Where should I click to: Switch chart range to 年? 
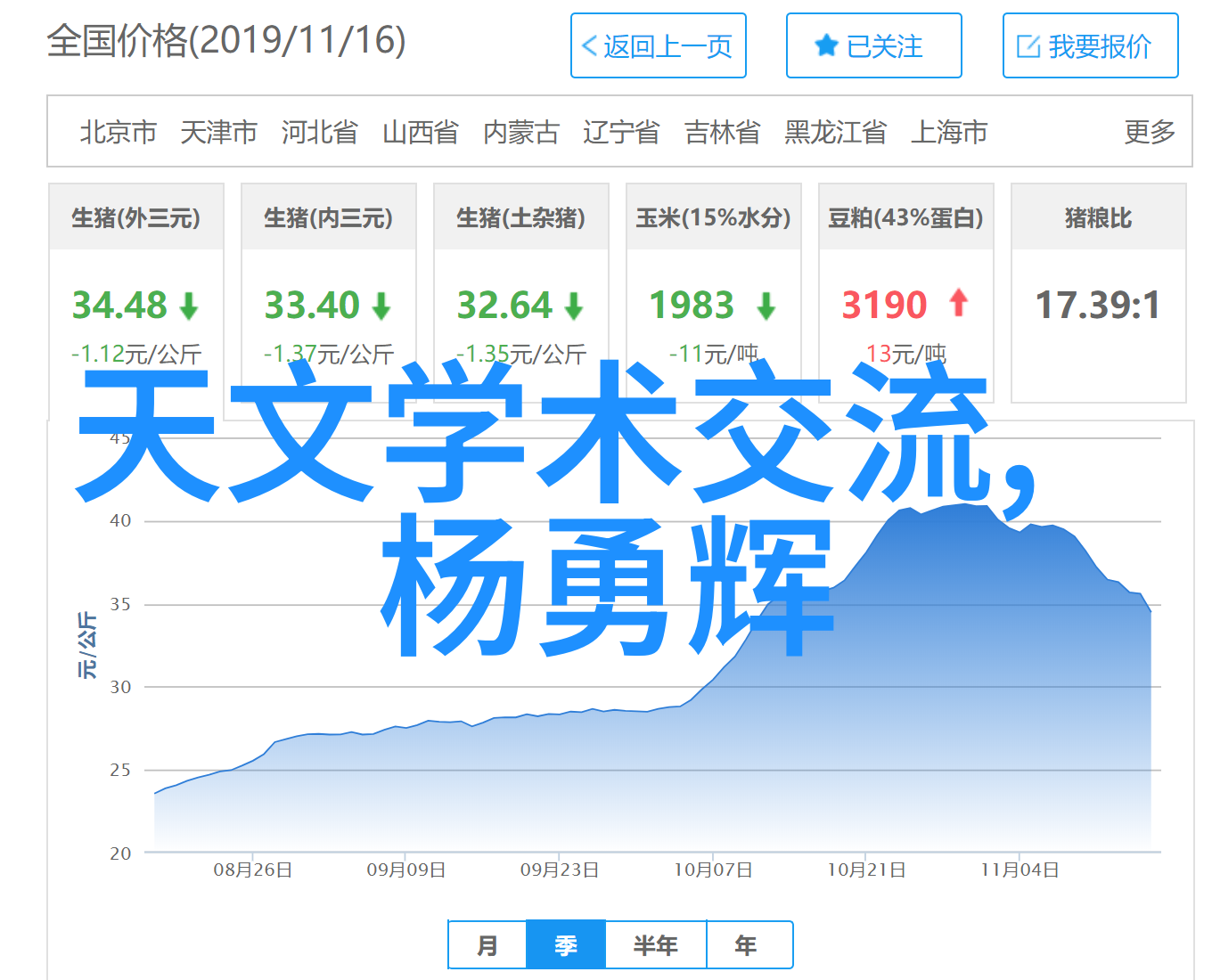click(749, 945)
